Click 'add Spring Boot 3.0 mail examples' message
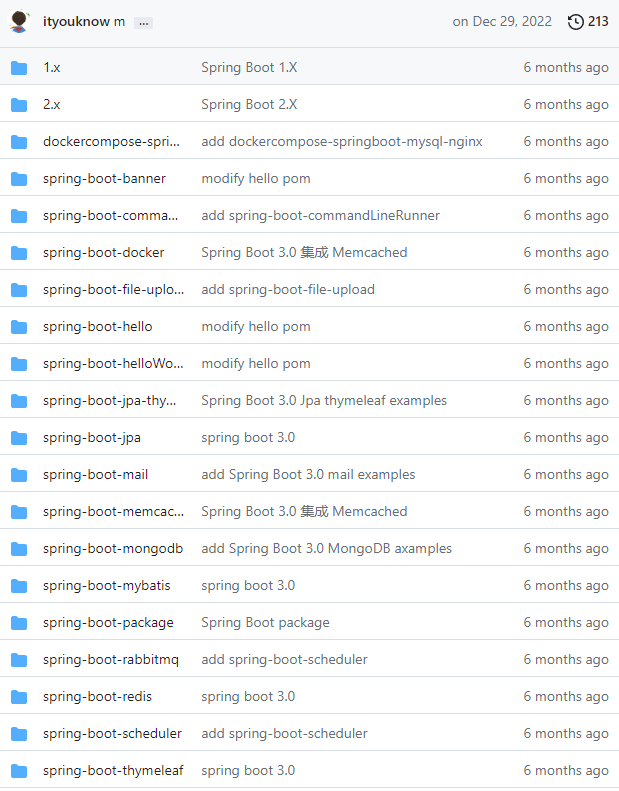This screenshot has width=619, height=791. (x=308, y=475)
